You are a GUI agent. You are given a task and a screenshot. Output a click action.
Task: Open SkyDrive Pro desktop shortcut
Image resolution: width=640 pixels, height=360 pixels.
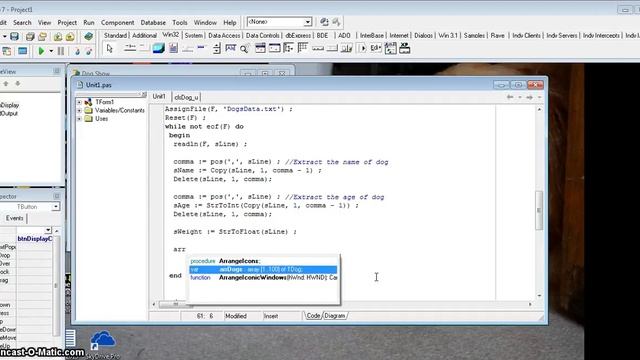(103, 345)
